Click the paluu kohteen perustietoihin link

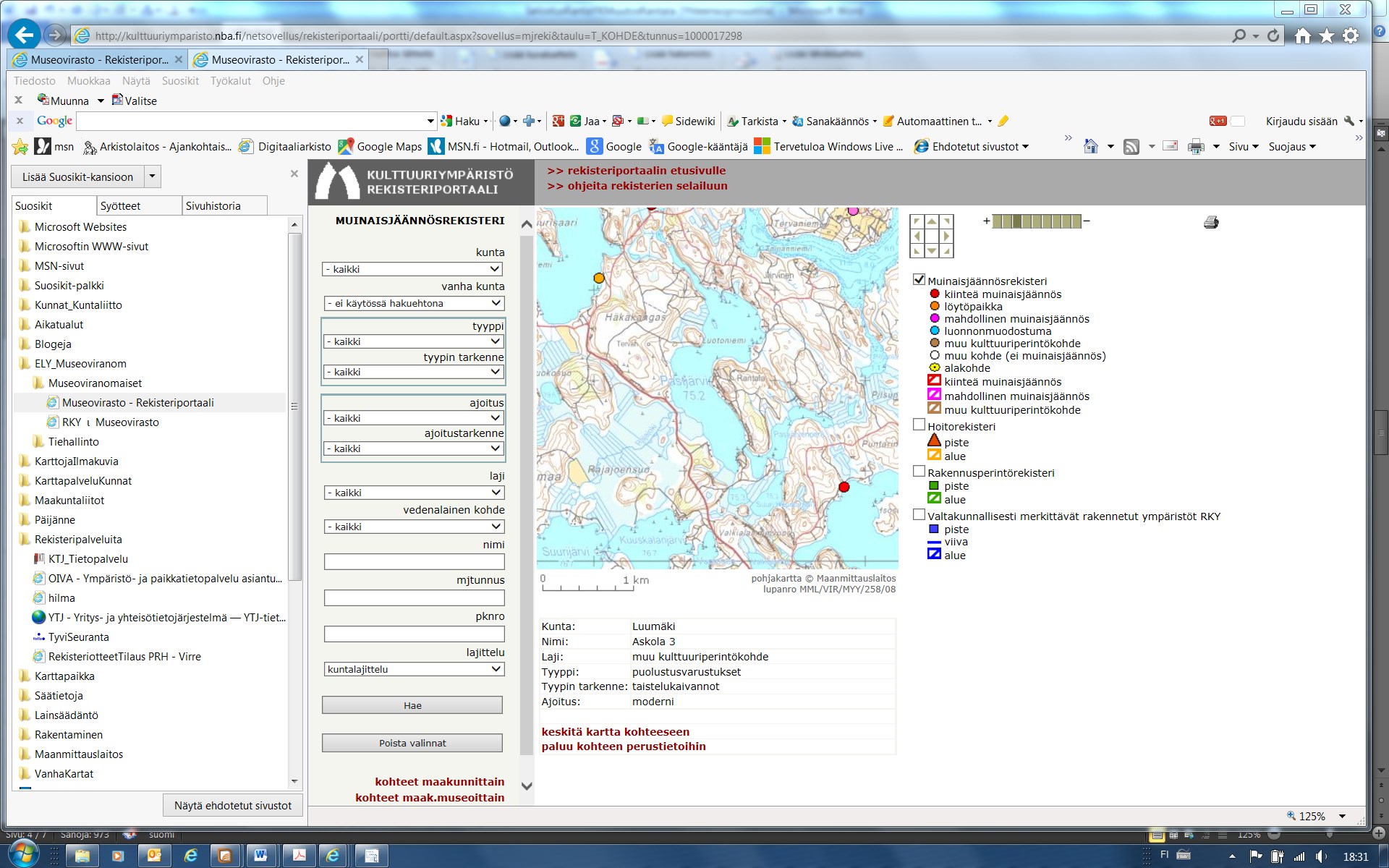point(624,746)
